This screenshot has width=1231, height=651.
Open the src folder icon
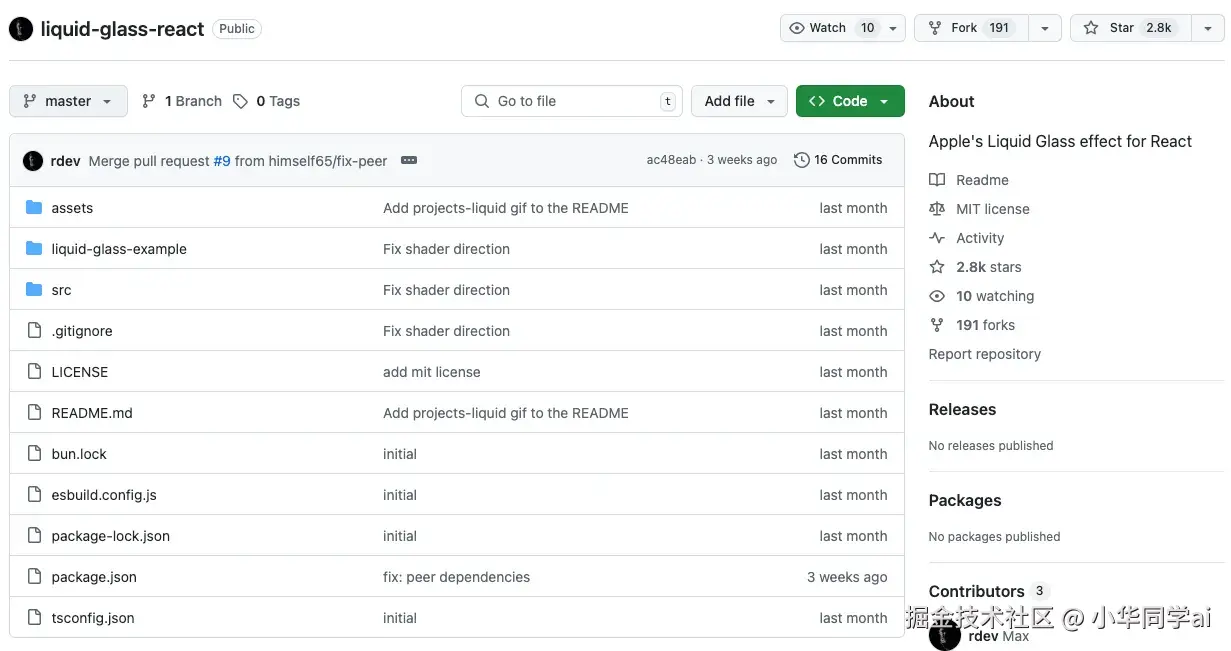34,290
